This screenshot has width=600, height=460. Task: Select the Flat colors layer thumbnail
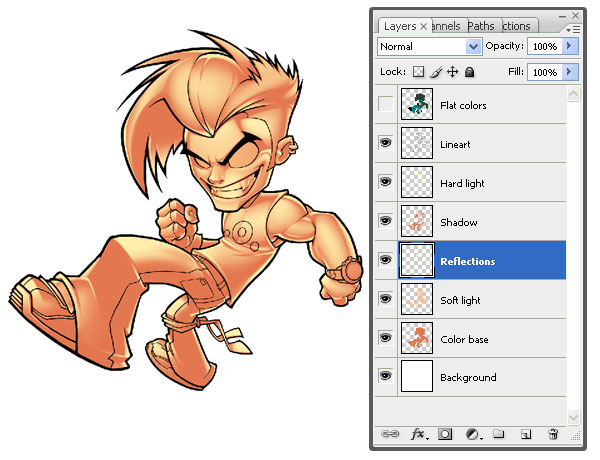[417, 104]
